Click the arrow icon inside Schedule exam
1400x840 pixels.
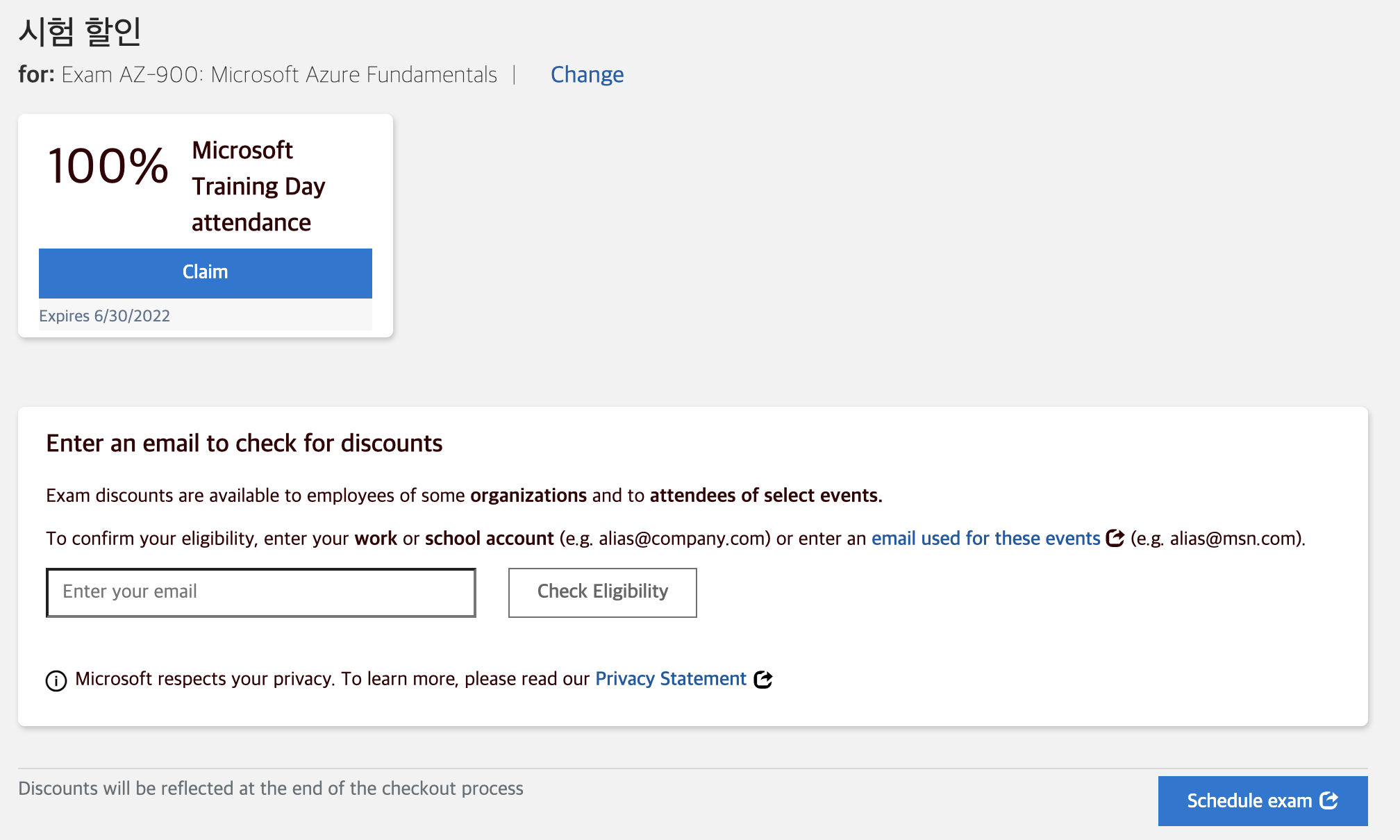pyautogui.click(x=1329, y=800)
